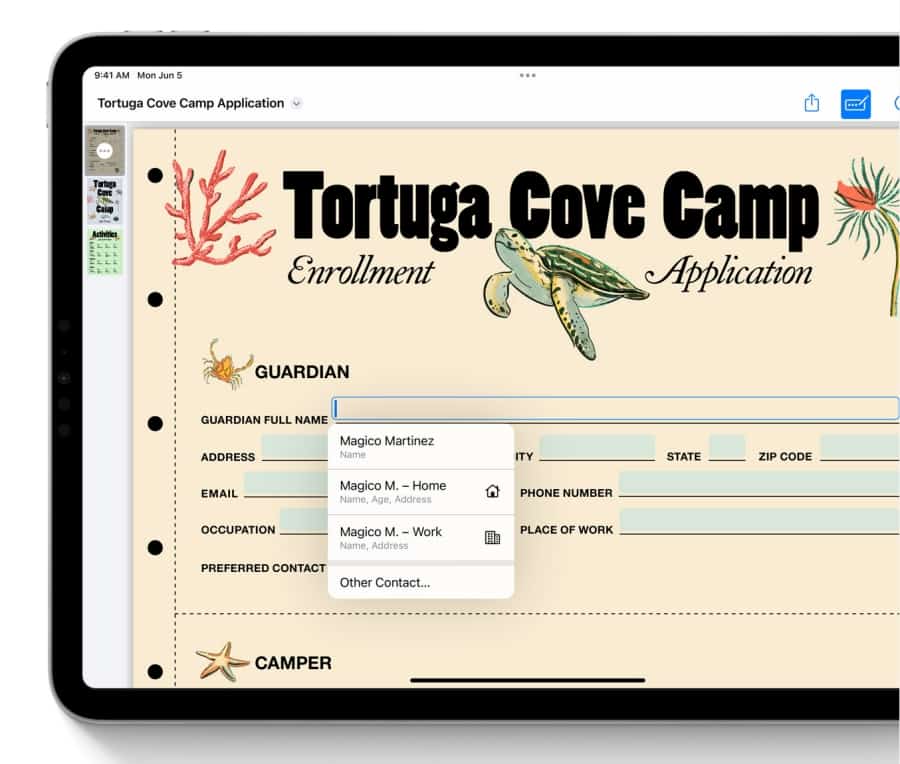
Task: Open the ellipsis menu on first page thumbnail
Action: [x=105, y=151]
